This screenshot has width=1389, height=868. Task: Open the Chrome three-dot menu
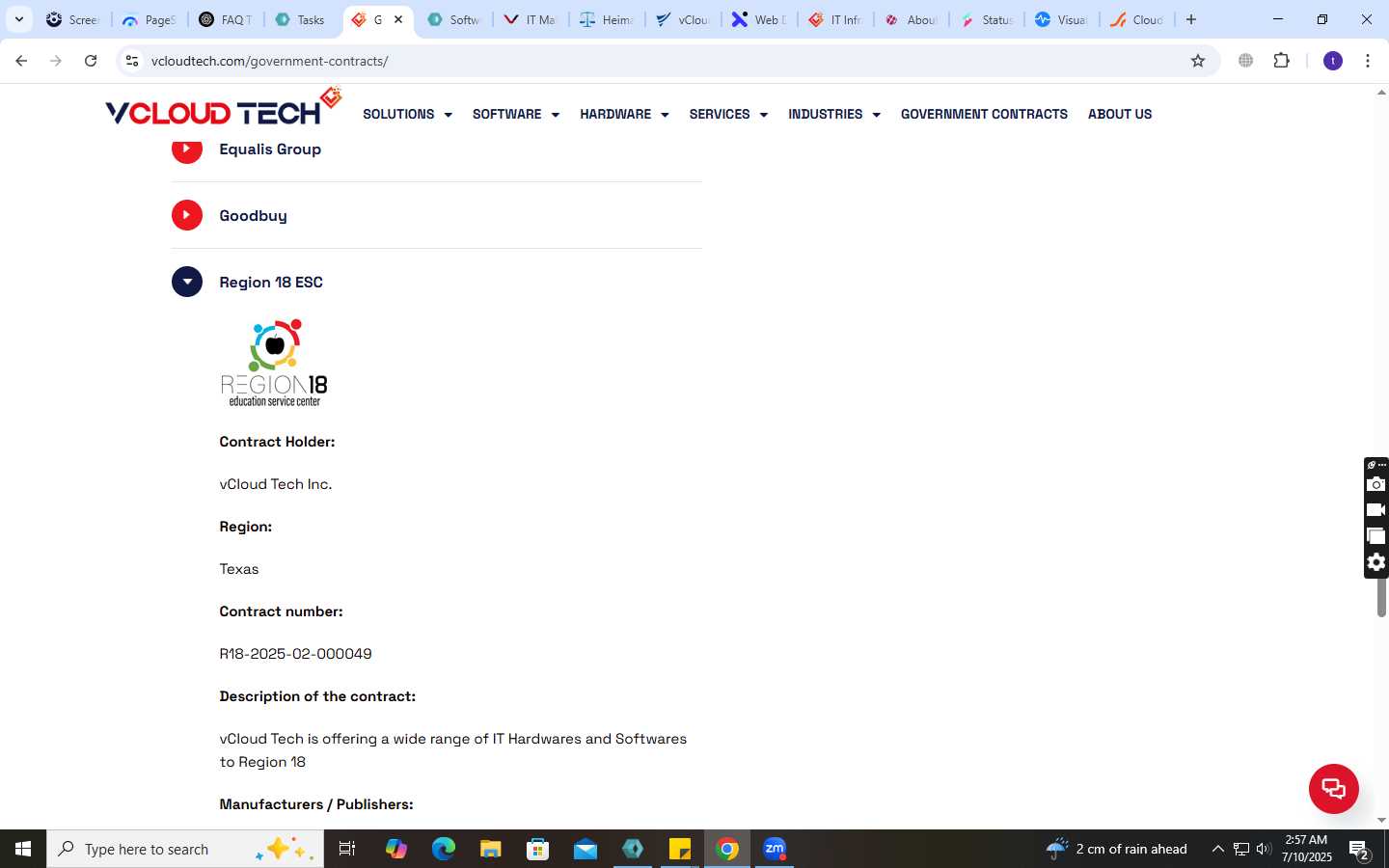[x=1368, y=61]
